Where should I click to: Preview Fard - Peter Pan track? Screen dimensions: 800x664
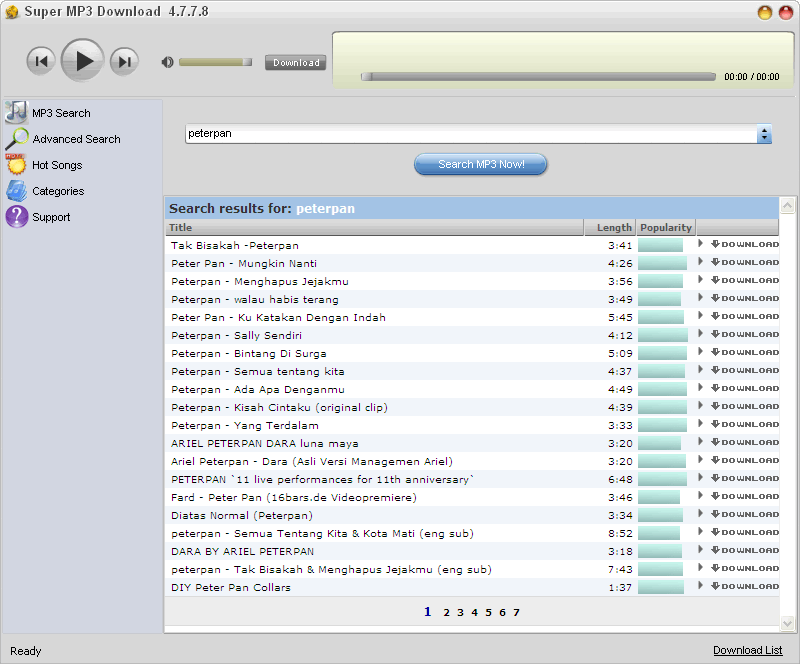[x=701, y=496]
